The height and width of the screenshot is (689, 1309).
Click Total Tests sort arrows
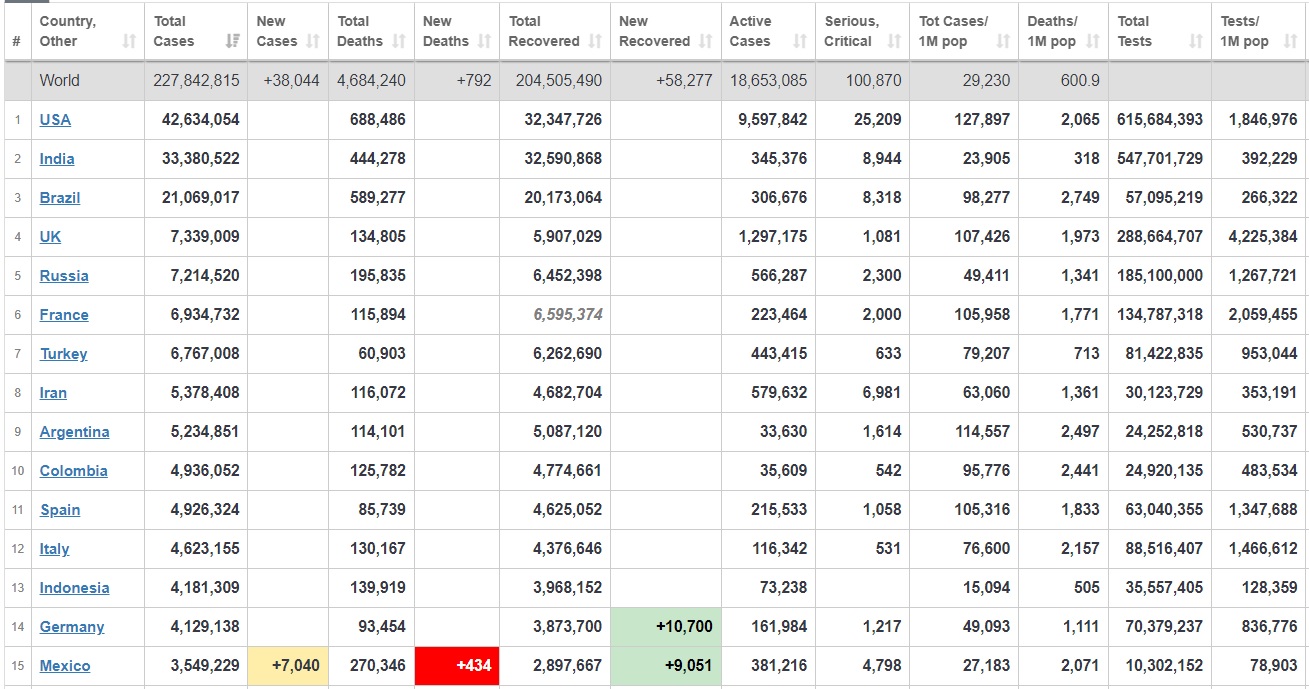click(1196, 42)
